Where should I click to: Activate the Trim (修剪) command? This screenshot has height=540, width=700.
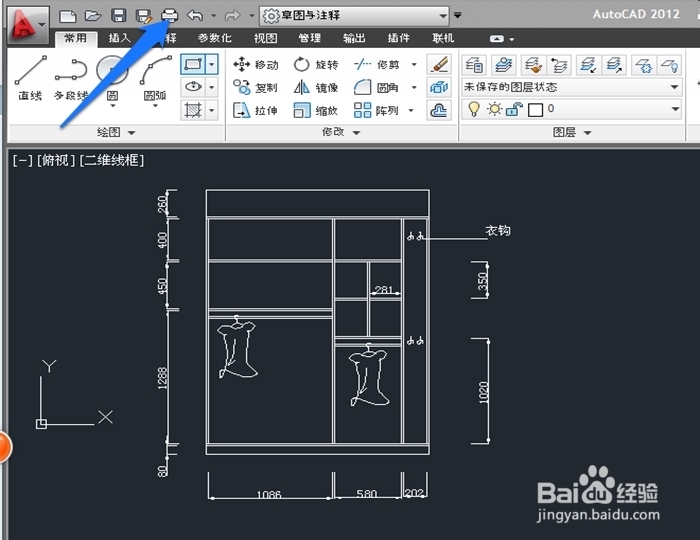click(x=376, y=65)
